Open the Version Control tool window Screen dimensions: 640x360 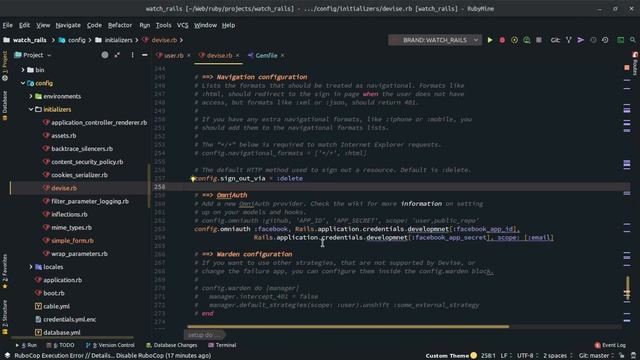pyautogui.click(x=110, y=345)
